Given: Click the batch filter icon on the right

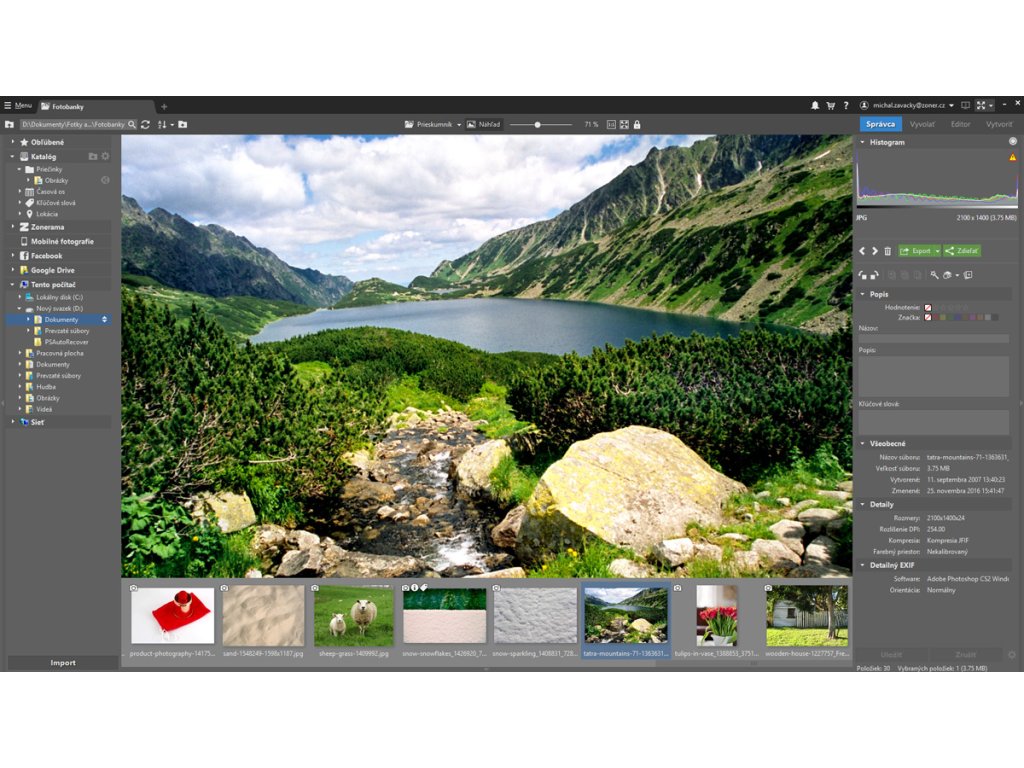Looking at the screenshot, I should (x=968, y=276).
